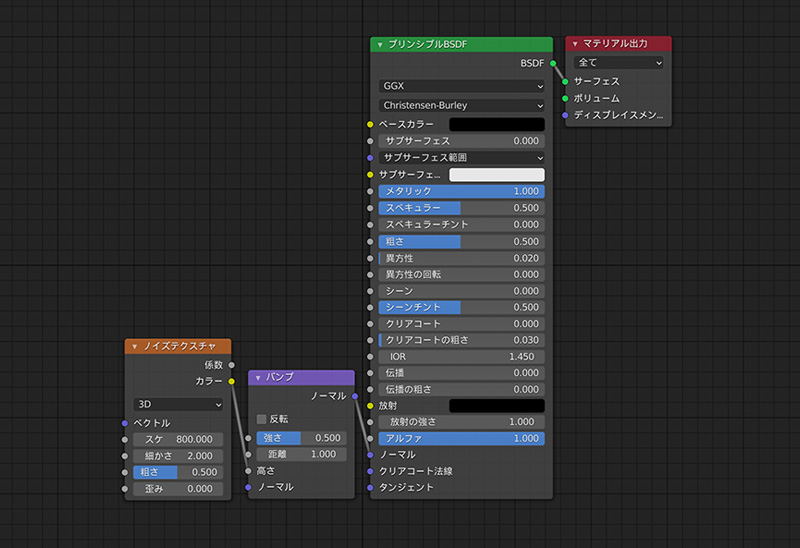Click the 係数 output socket on Noise Texture

(232, 365)
